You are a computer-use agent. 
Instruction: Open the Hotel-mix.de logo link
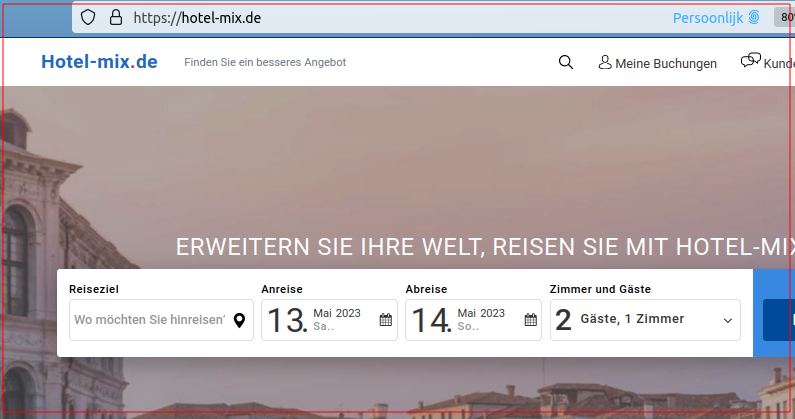tap(99, 62)
